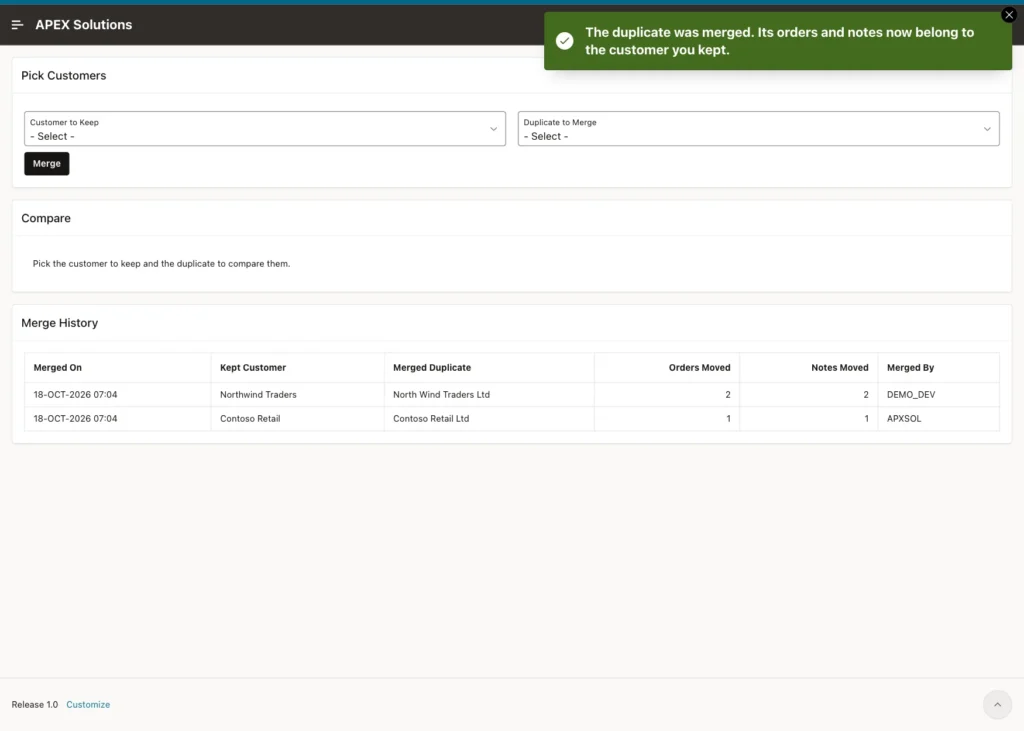Click the duplicate merged success message text
The width and height of the screenshot is (1024, 731).
pos(779,41)
